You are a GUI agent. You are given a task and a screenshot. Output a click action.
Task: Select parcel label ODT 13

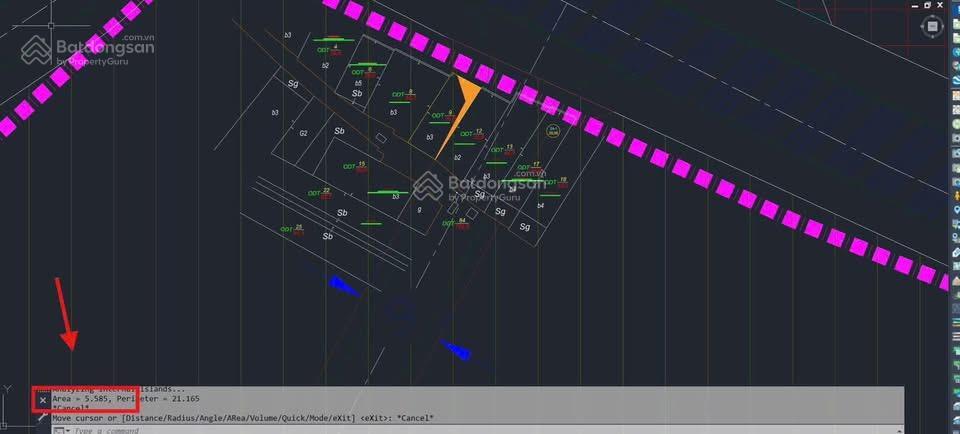[x=503, y=149]
